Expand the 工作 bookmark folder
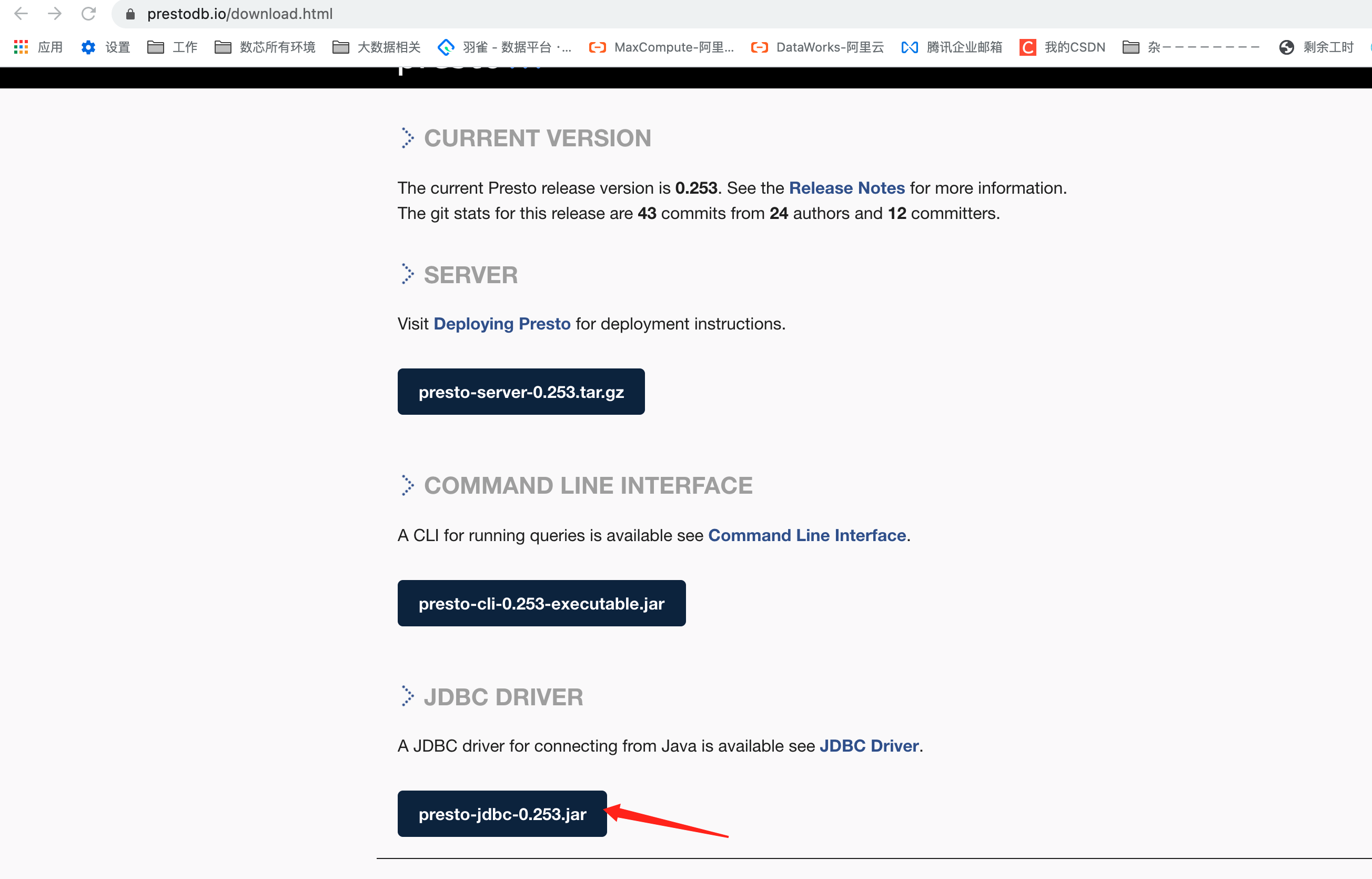 [172, 47]
